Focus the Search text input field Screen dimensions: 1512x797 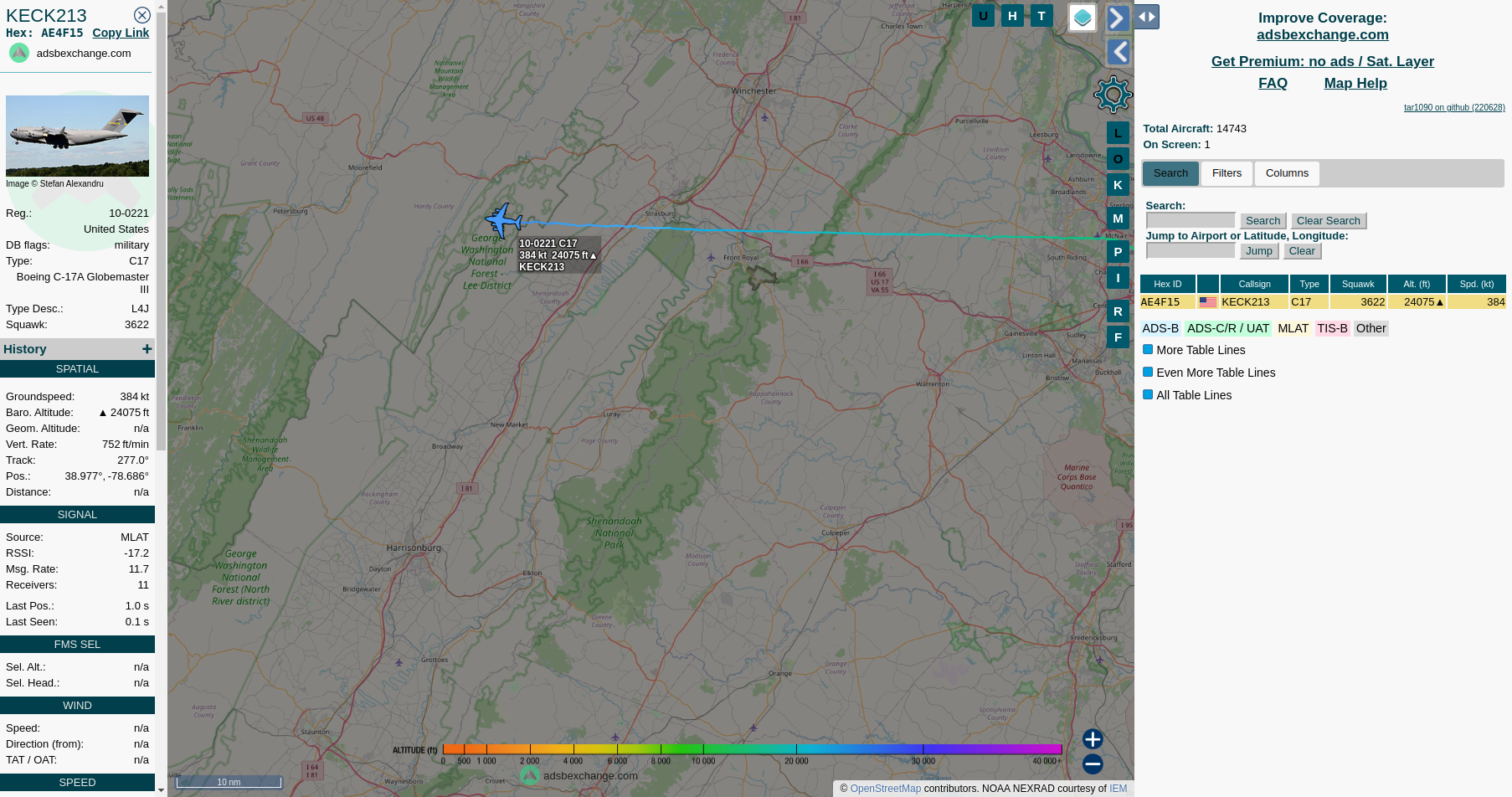pyautogui.click(x=1191, y=220)
